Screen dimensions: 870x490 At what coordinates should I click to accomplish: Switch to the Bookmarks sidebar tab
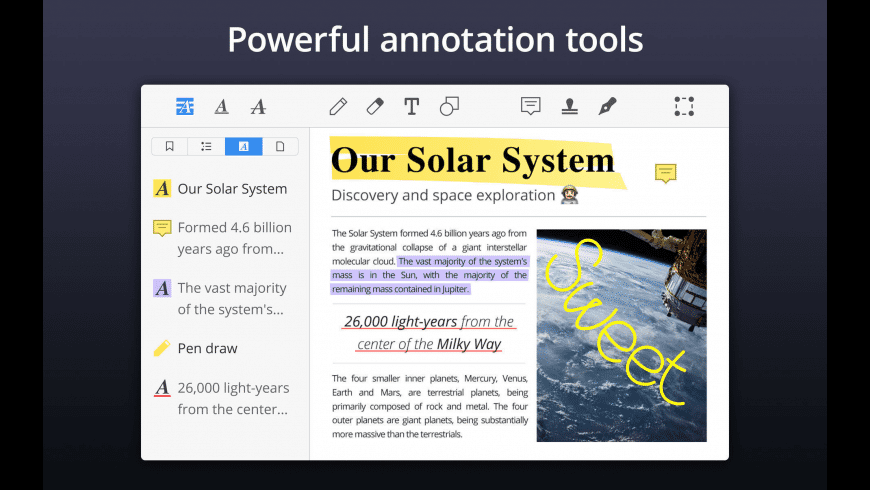coord(170,146)
